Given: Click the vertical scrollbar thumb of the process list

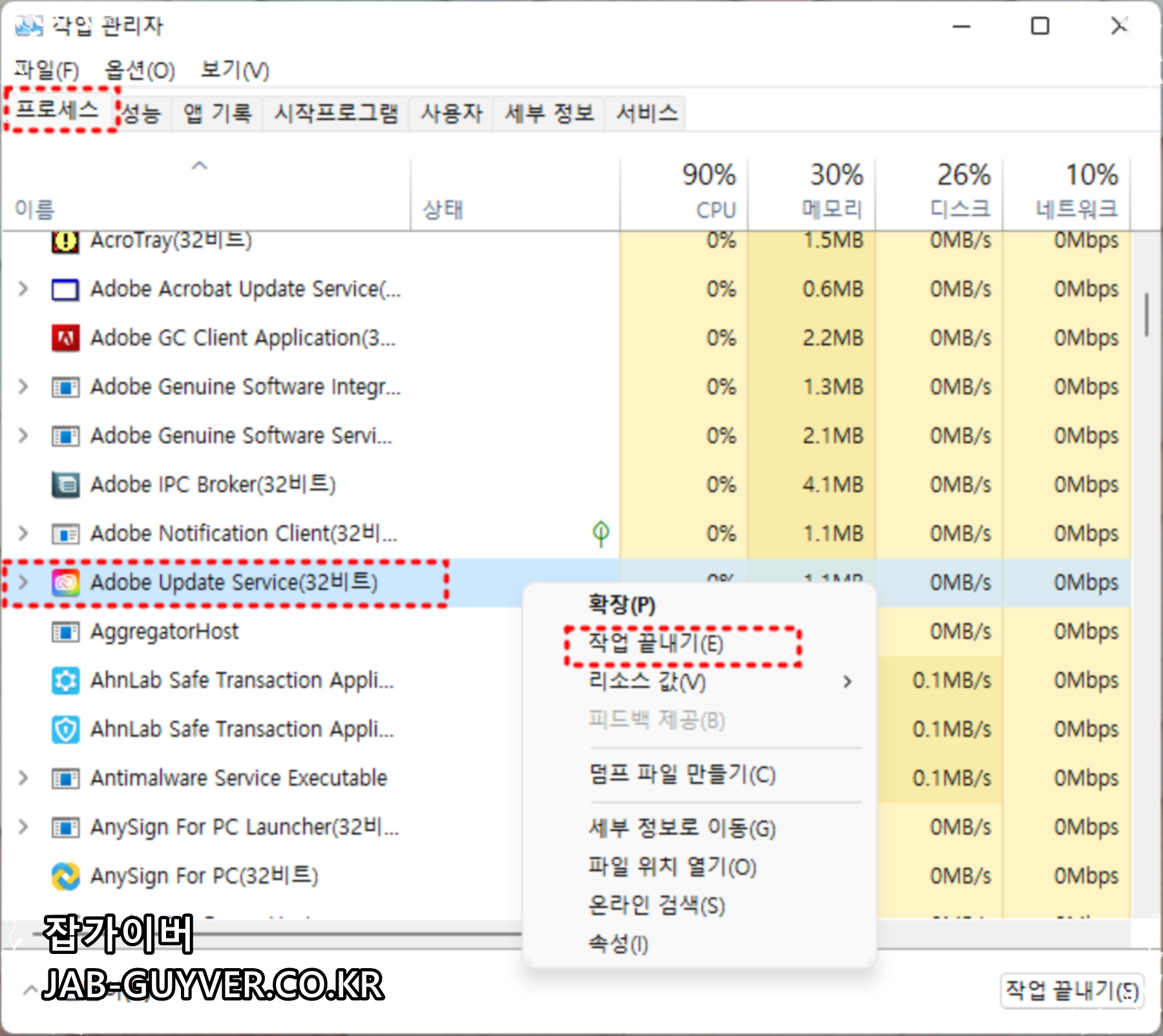Looking at the screenshot, I should click(1147, 315).
